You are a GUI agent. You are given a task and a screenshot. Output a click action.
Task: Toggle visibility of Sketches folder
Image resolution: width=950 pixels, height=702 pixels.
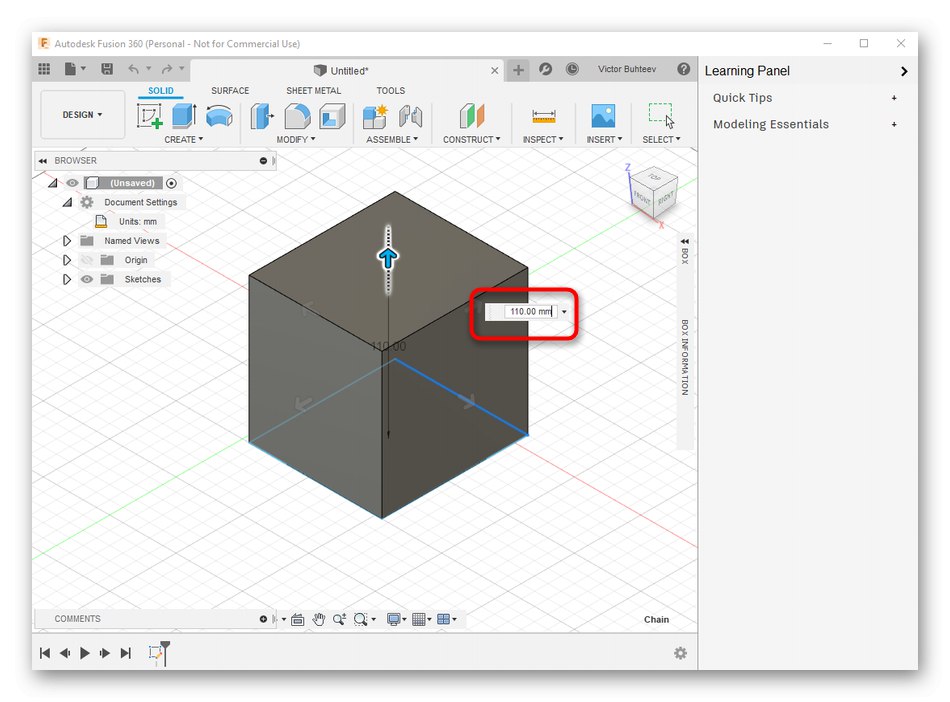87,279
